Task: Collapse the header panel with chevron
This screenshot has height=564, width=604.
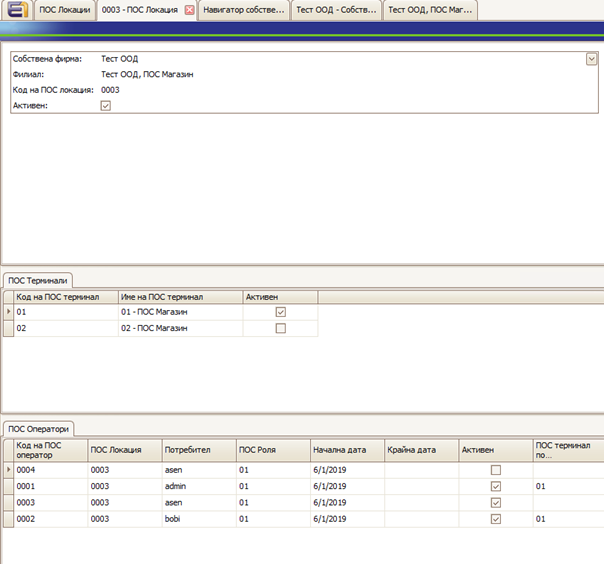Action: click(x=591, y=59)
